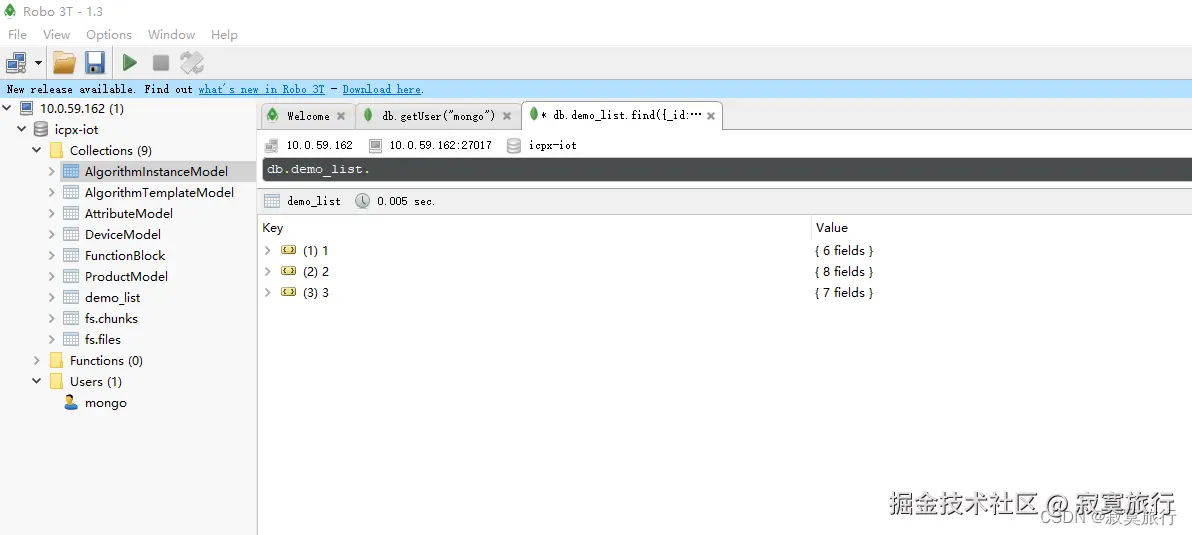Expand the fs.chunks collection arrow
This screenshot has width=1192, height=535.
(52, 318)
